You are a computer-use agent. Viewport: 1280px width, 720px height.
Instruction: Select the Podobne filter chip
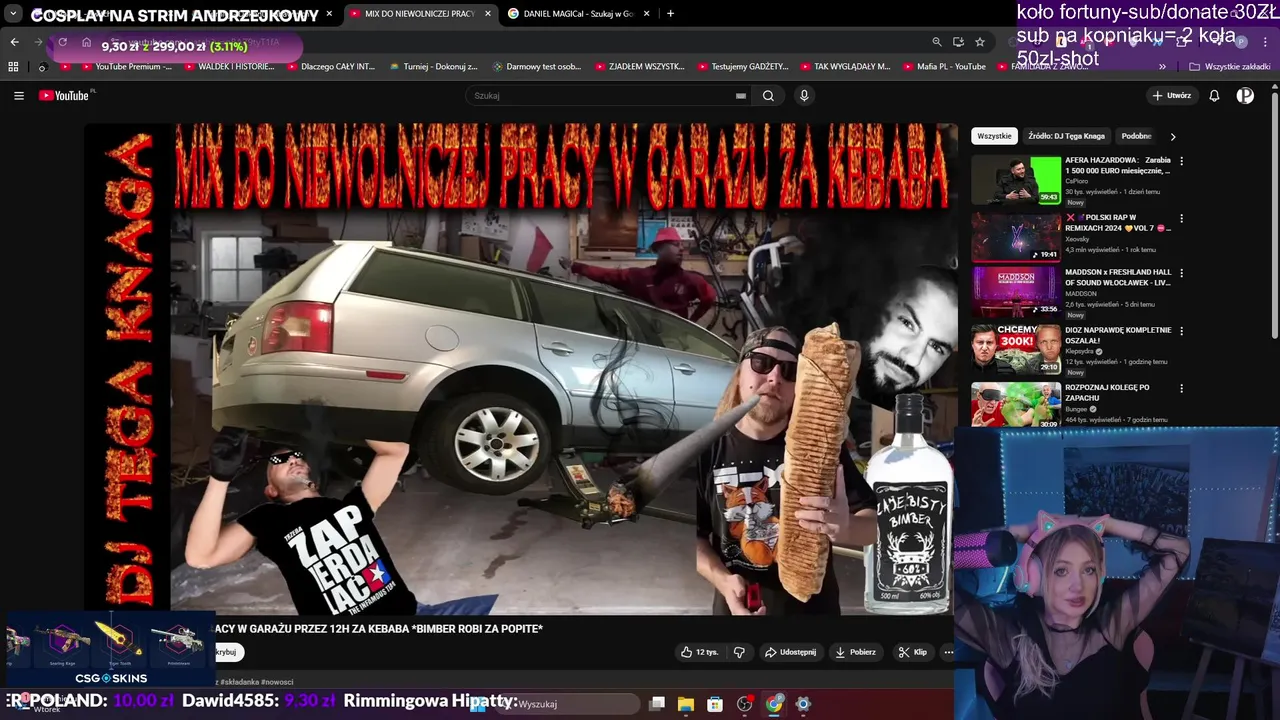click(x=1136, y=136)
